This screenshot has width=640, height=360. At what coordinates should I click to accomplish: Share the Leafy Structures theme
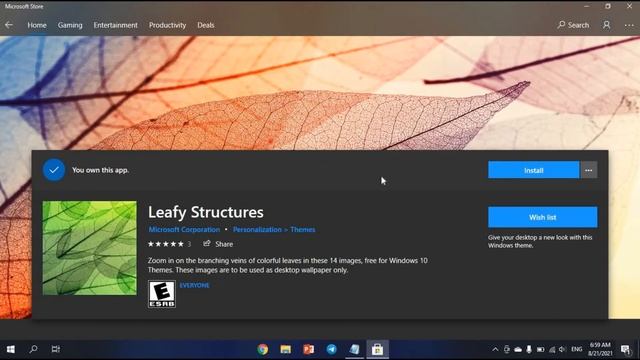[x=218, y=244]
